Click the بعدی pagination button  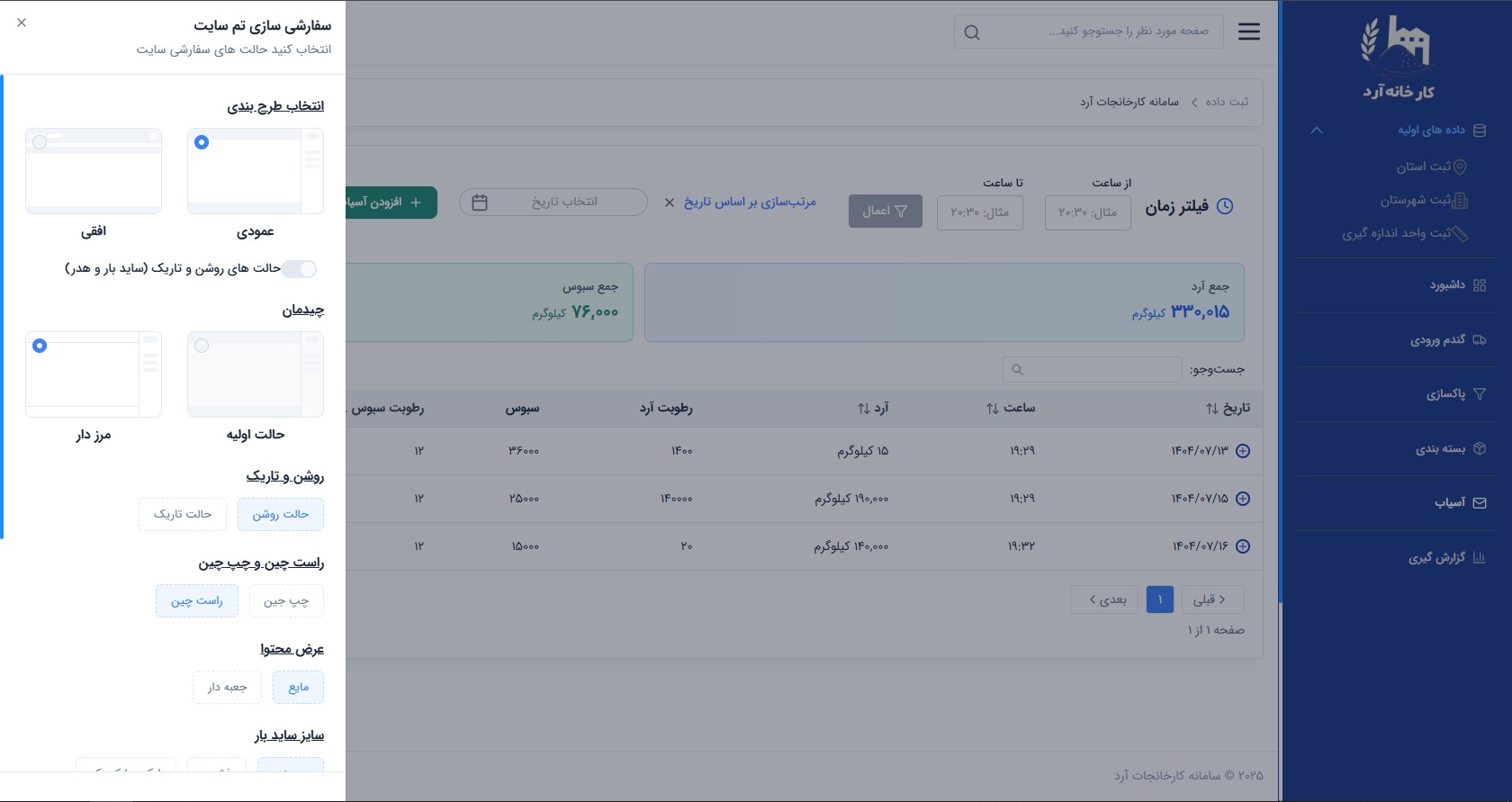click(1105, 599)
